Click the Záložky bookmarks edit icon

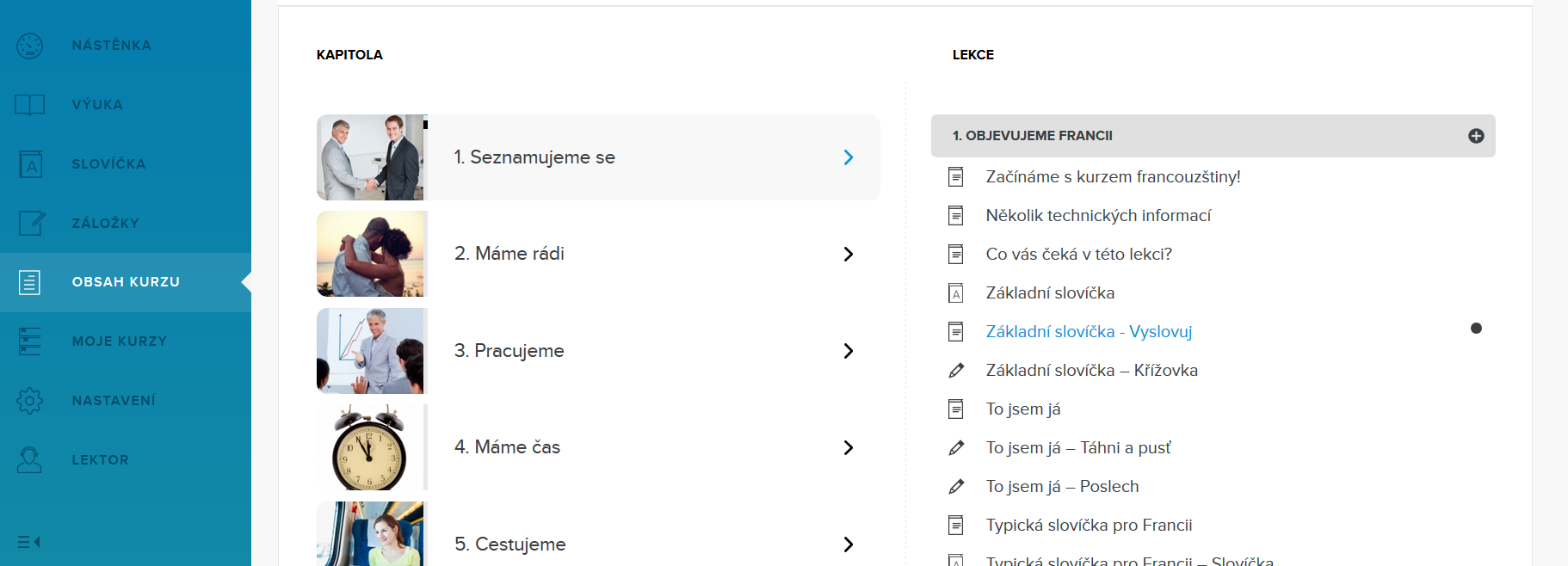coord(31,223)
